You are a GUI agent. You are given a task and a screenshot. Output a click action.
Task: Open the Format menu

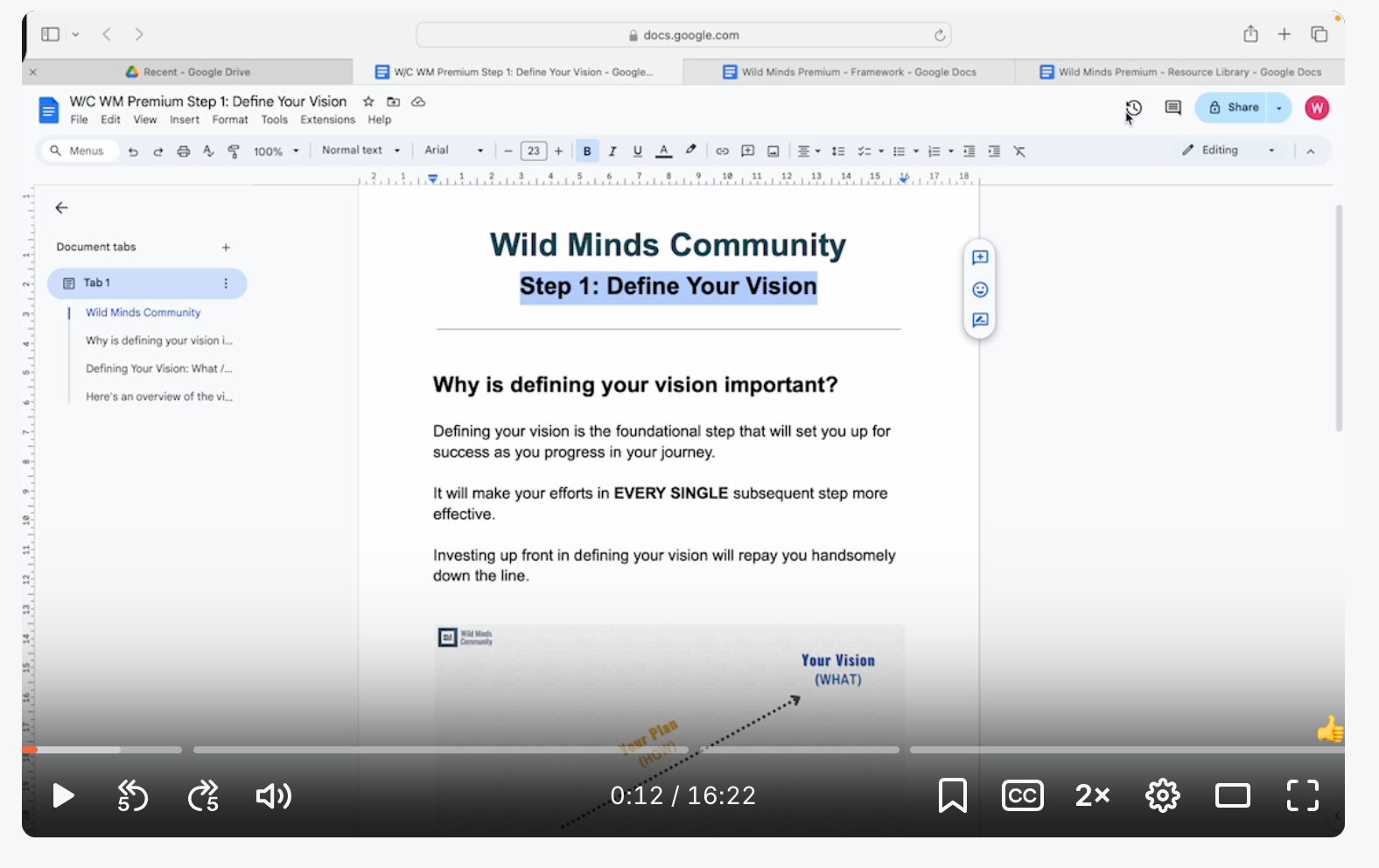pos(230,120)
